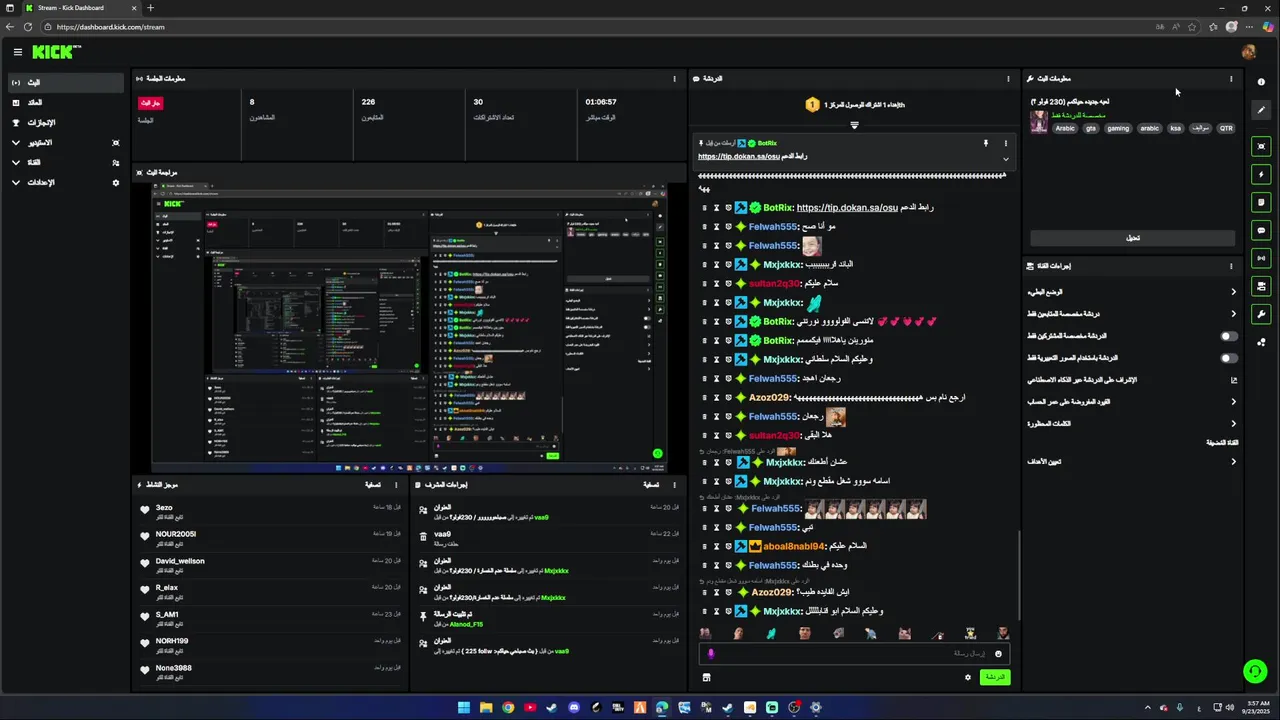Open the hamburger menu beside Kick logo

click(x=18, y=52)
